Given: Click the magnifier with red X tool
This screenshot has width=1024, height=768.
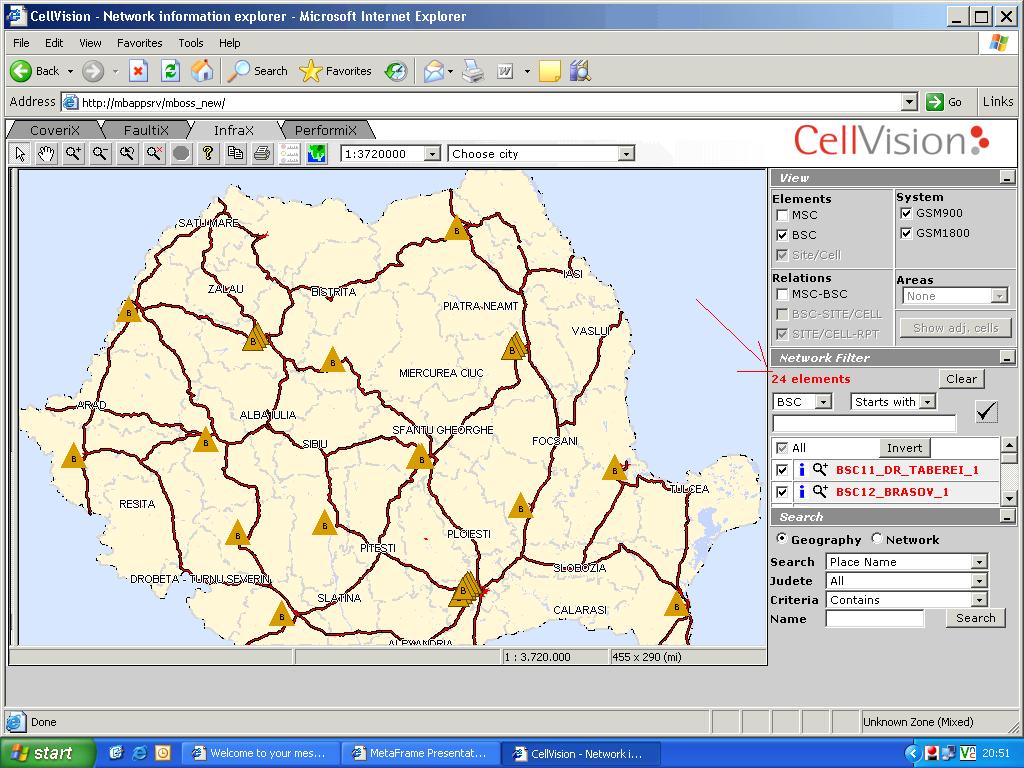Looking at the screenshot, I should coord(154,154).
